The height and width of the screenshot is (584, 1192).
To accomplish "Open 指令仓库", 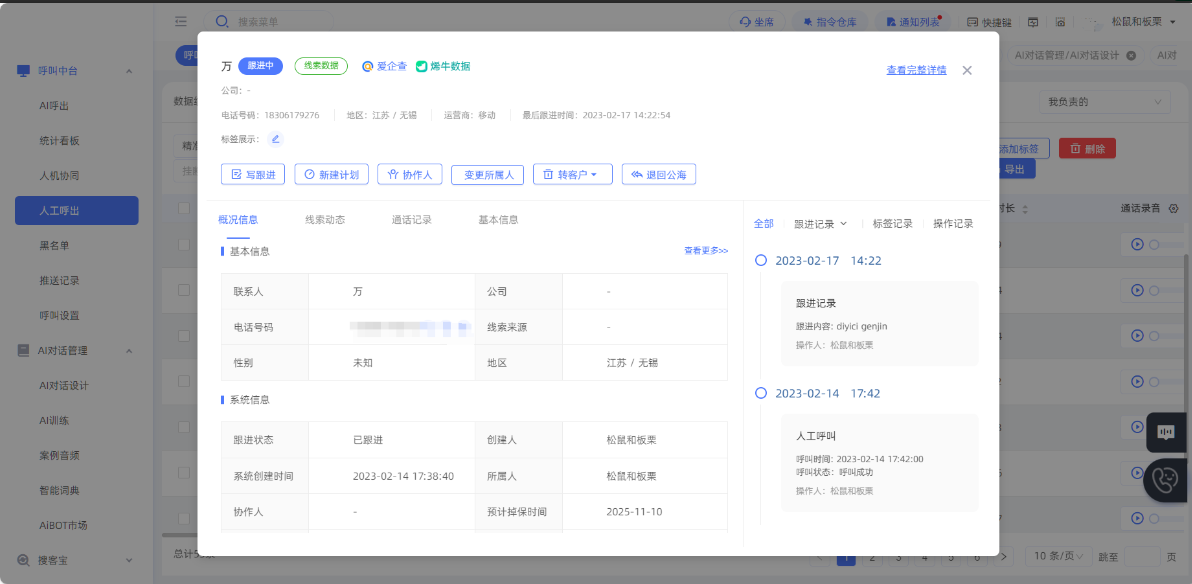I will [x=829, y=22].
